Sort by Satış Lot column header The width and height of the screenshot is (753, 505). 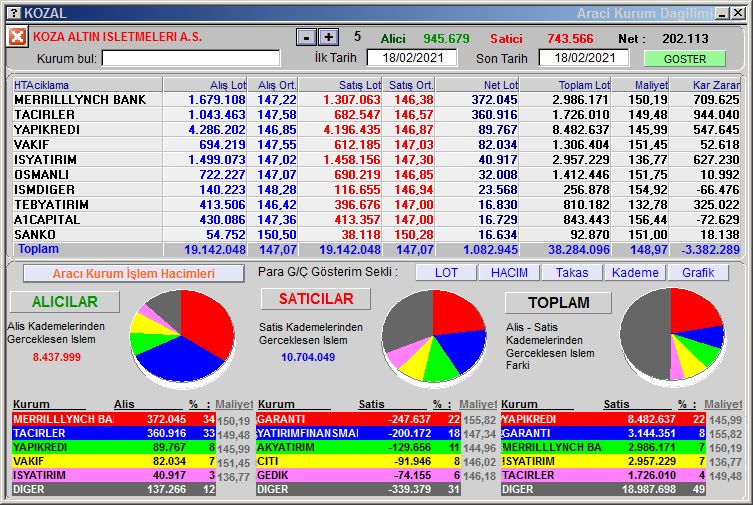click(x=340, y=85)
